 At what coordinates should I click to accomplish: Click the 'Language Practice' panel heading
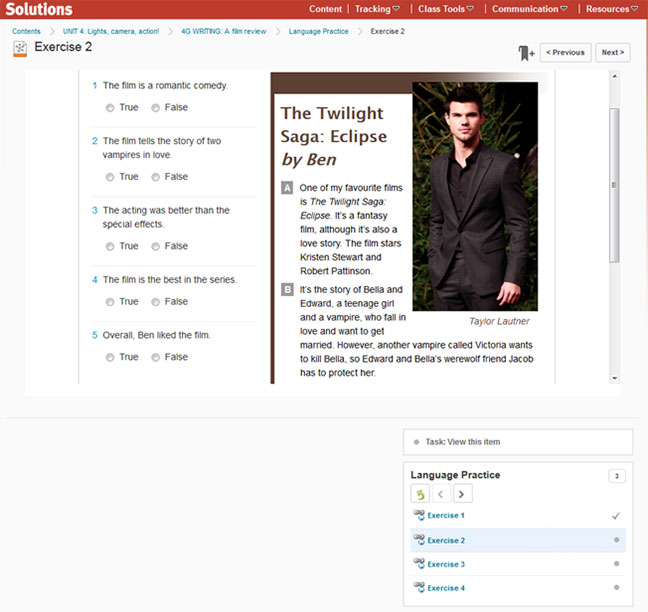(x=455, y=475)
